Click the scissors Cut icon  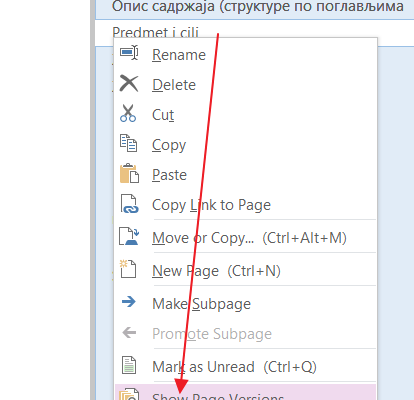point(128,113)
